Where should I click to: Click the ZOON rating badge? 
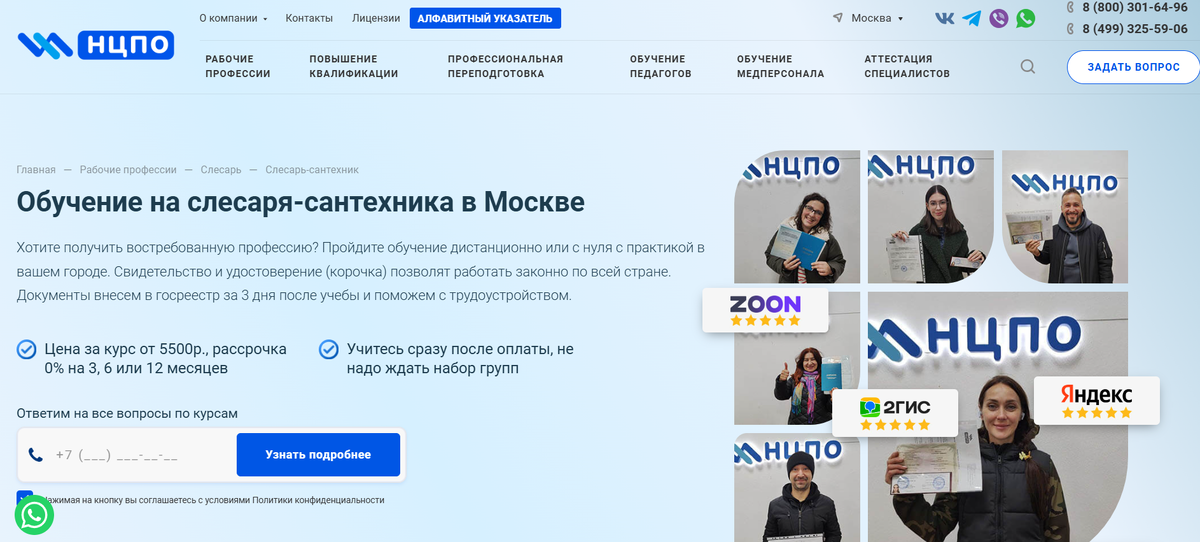pyautogui.click(x=765, y=310)
